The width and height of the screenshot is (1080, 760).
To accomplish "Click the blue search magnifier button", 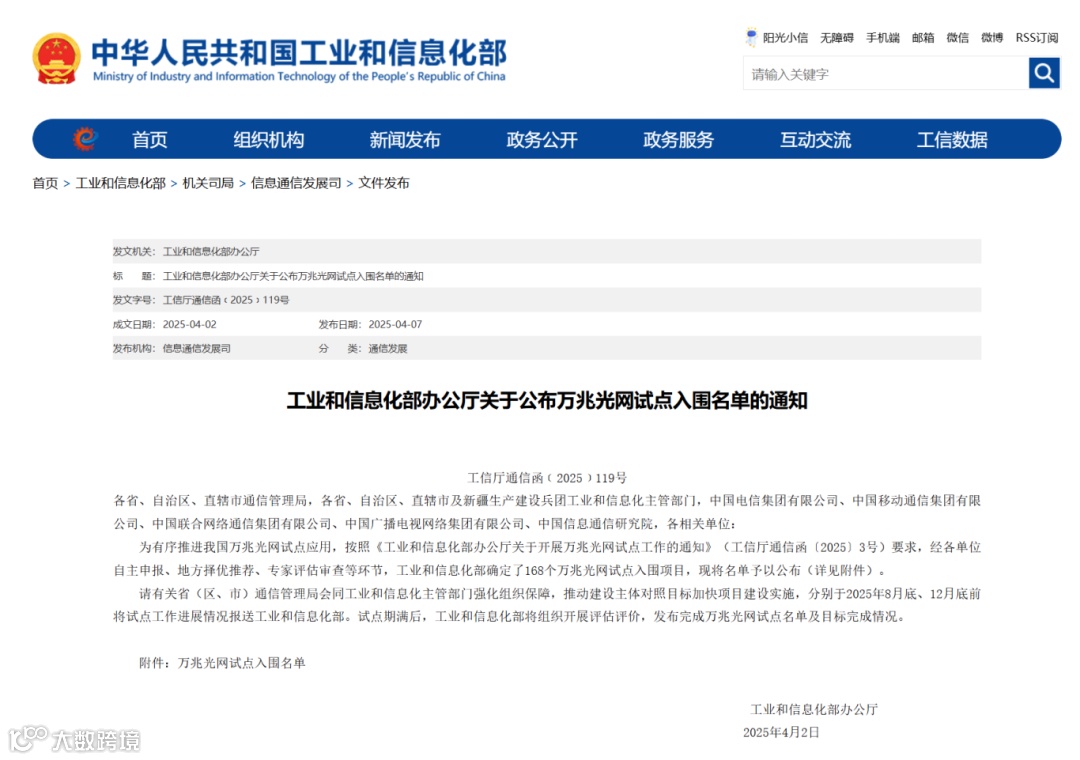I will (1044, 73).
